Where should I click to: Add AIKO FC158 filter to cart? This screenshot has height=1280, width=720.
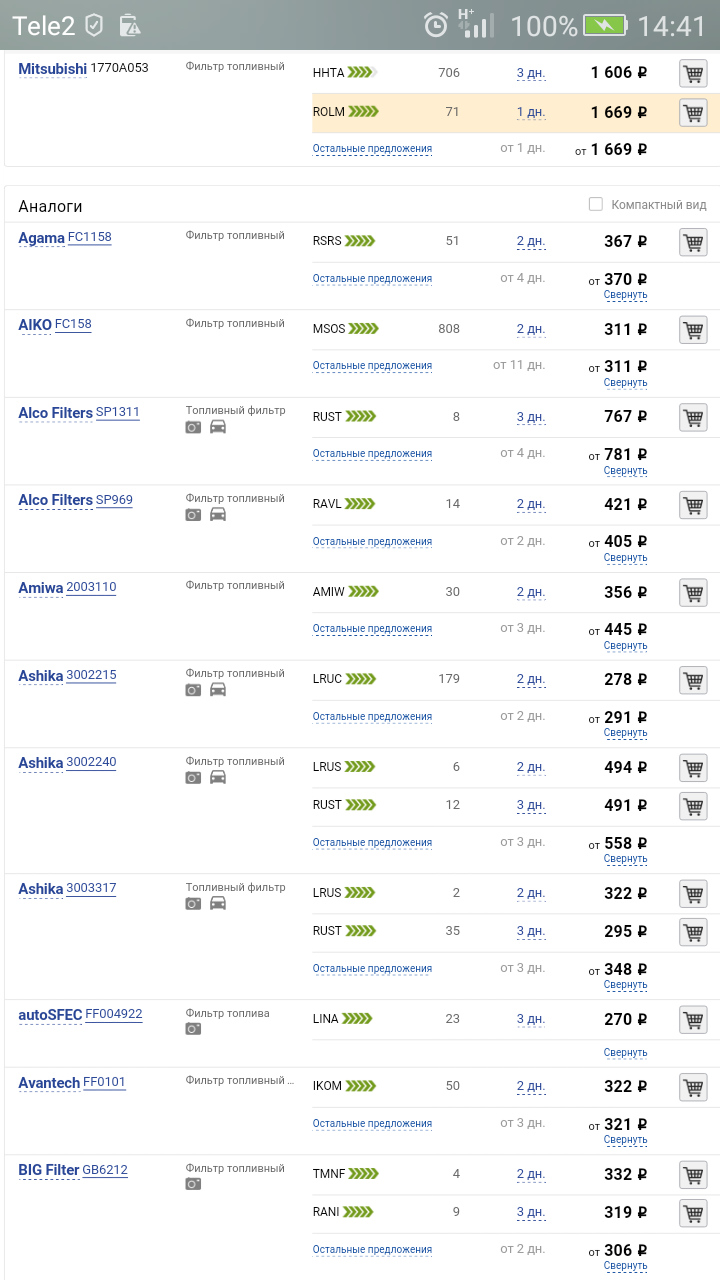pos(693,330)
